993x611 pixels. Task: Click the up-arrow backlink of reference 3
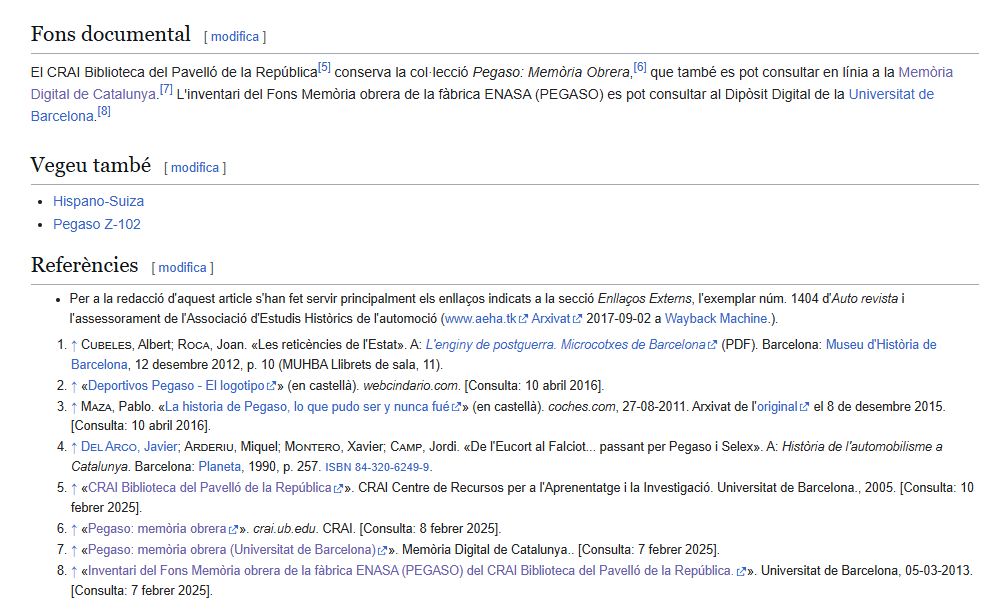pyautogui.click(x=74, y=407)
